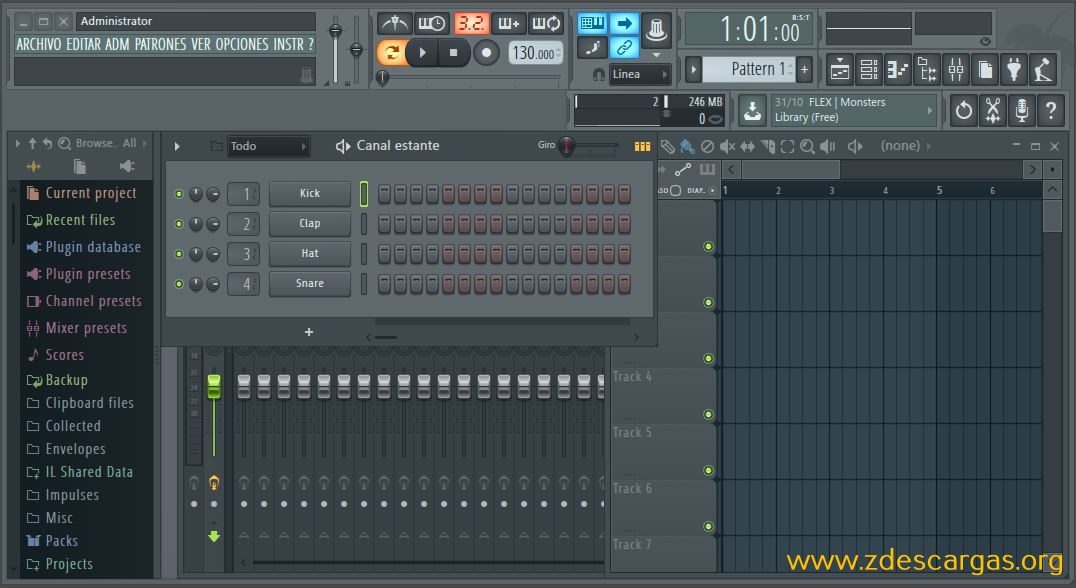Open the audio editor scissors icon
This screenshot has height=588, width=1076.
992,110
